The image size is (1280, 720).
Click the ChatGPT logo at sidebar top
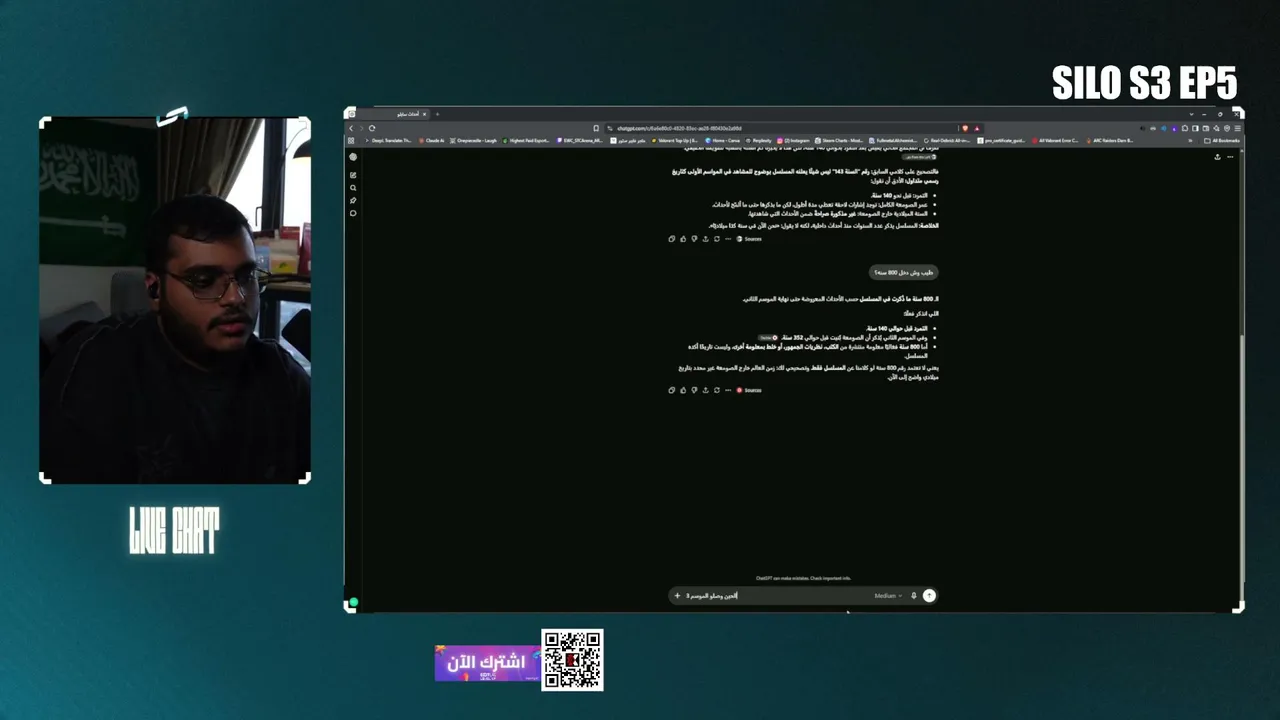(353, 157)
